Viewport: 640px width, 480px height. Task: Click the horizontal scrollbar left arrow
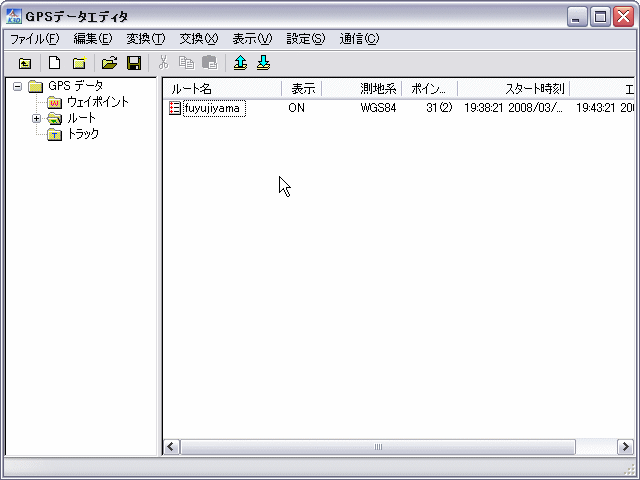(171, 447)
